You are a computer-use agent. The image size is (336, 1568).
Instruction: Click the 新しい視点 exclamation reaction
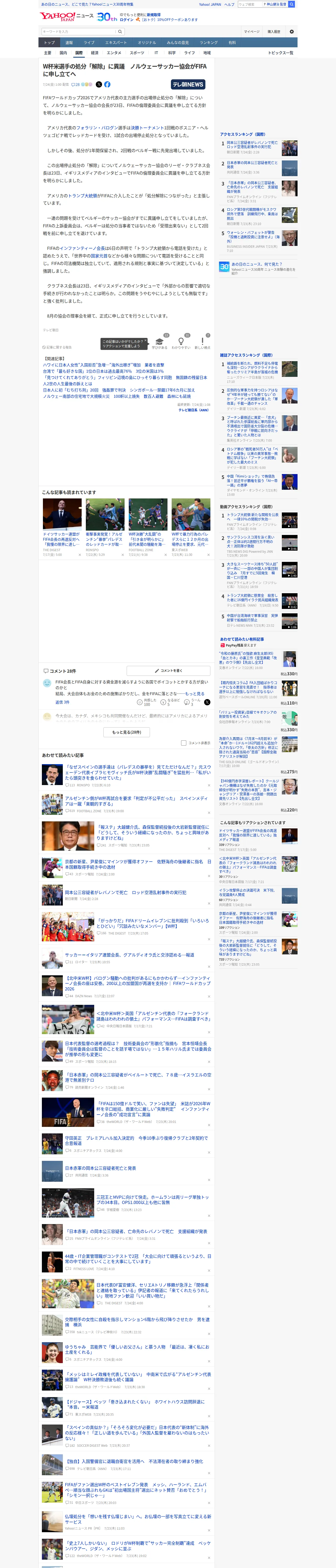coord(203,342)
